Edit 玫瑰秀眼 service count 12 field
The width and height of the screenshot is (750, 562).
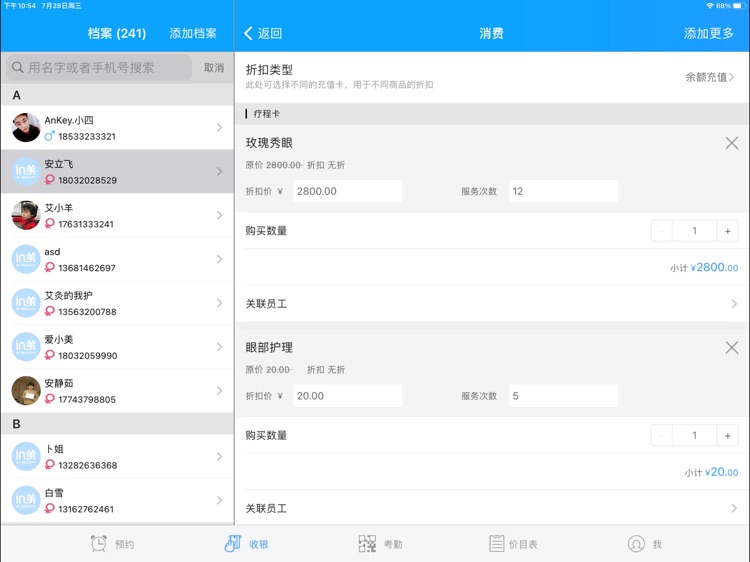point(563,191)
